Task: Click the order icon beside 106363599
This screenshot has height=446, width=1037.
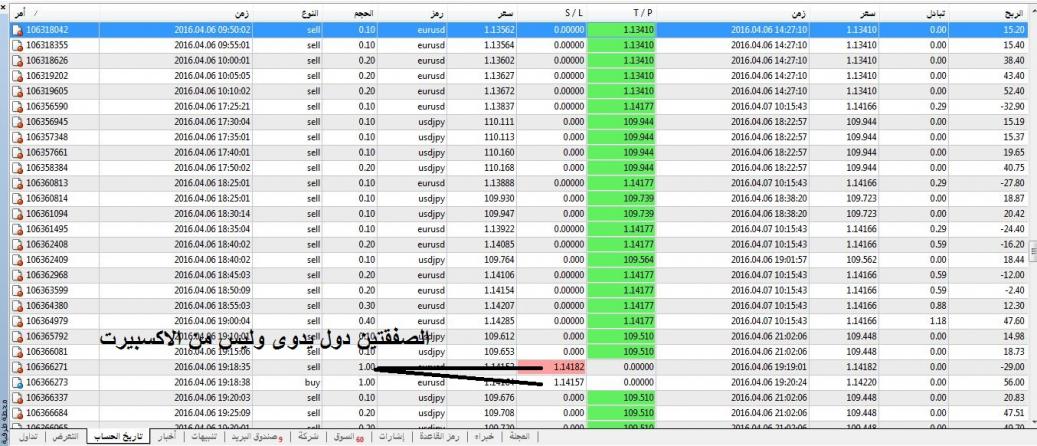Action: [x=18, y=290]
